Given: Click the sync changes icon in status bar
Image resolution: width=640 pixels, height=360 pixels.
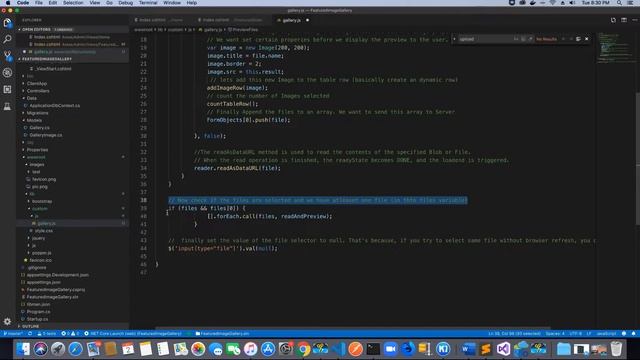Looking at the screenshot, I should (30, 333).
